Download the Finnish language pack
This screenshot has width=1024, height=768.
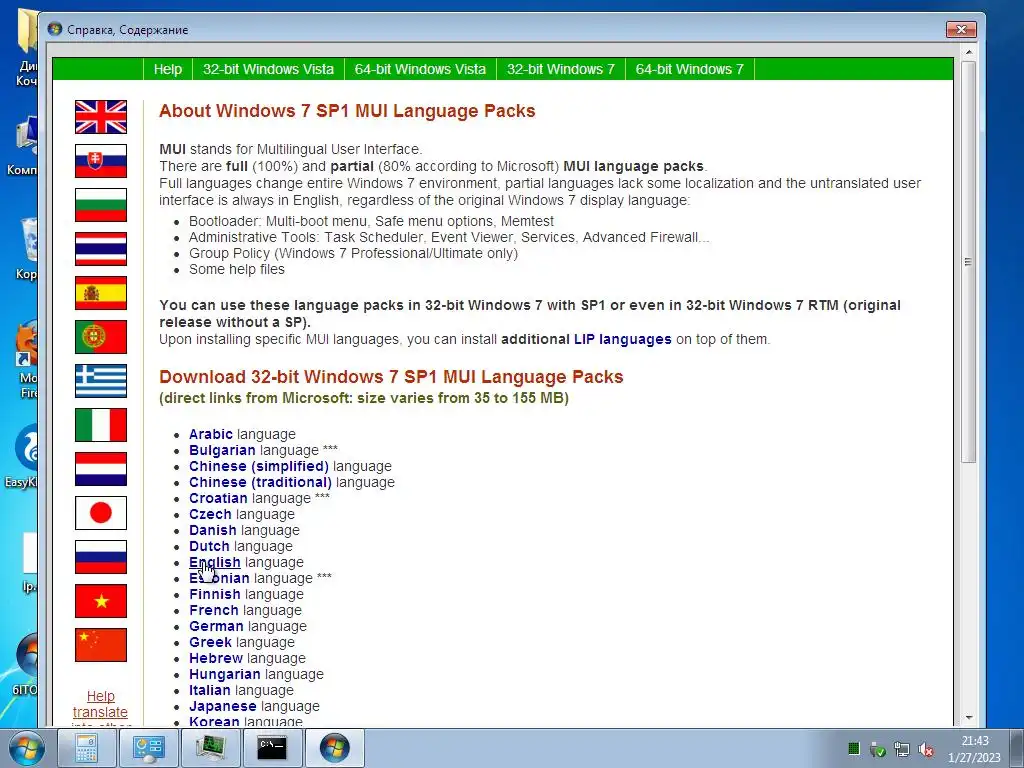pyautogui.click(x=214, y=594)
